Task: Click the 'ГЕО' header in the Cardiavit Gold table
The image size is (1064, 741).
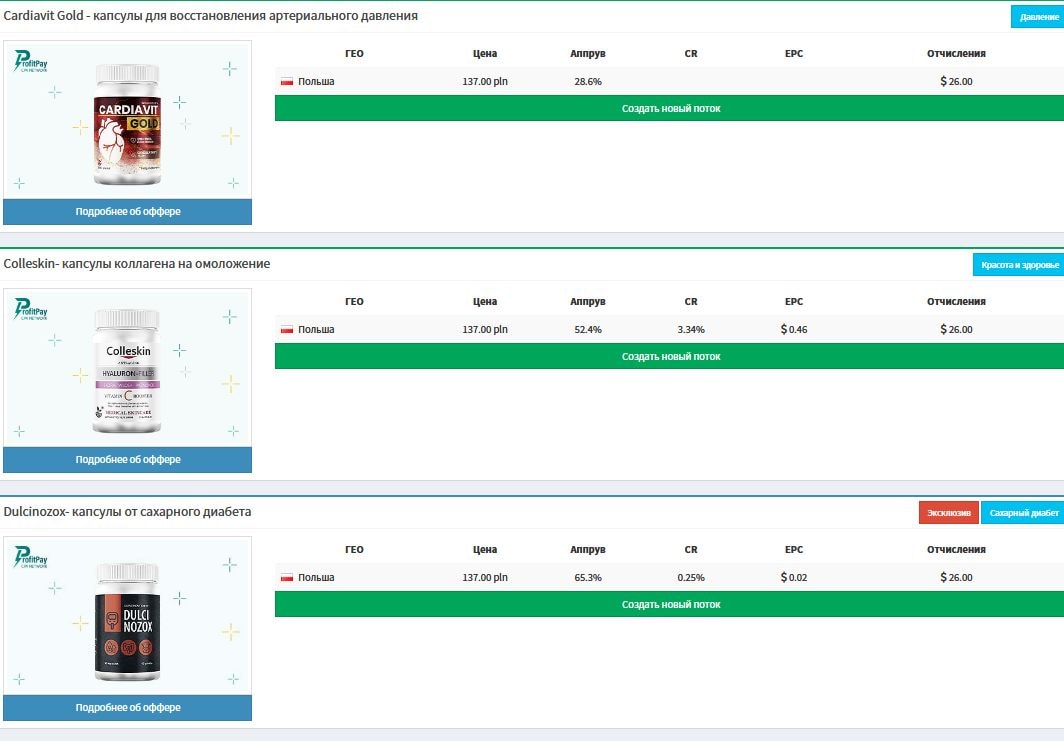Action: (354, 54)
